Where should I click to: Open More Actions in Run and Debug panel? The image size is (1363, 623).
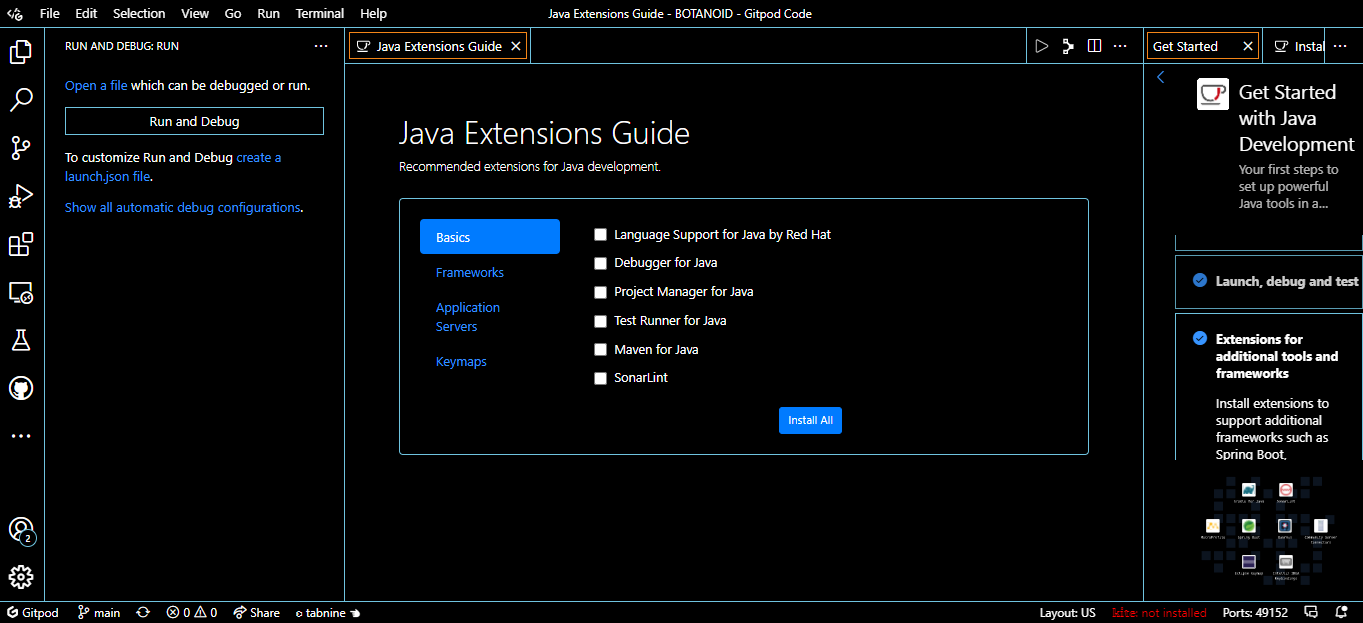coord(321,46)
